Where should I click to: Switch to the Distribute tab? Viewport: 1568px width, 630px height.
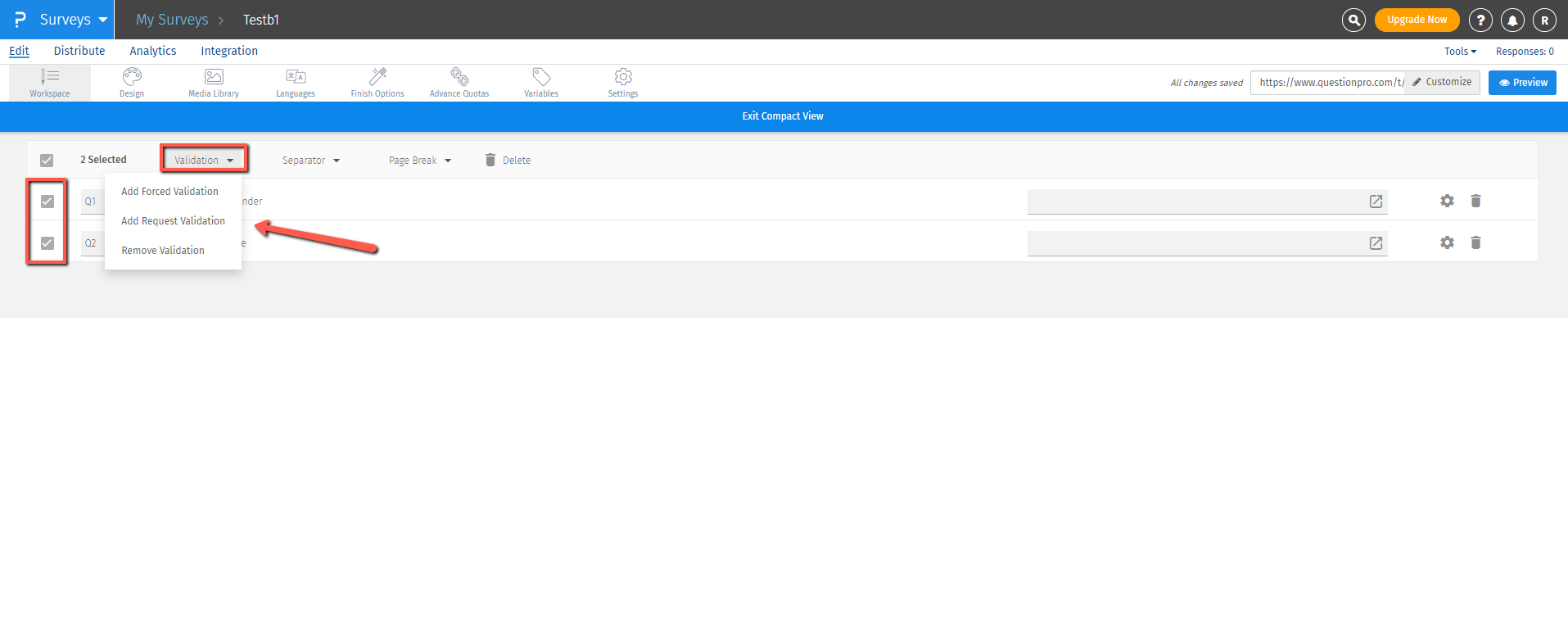point(79,51)
